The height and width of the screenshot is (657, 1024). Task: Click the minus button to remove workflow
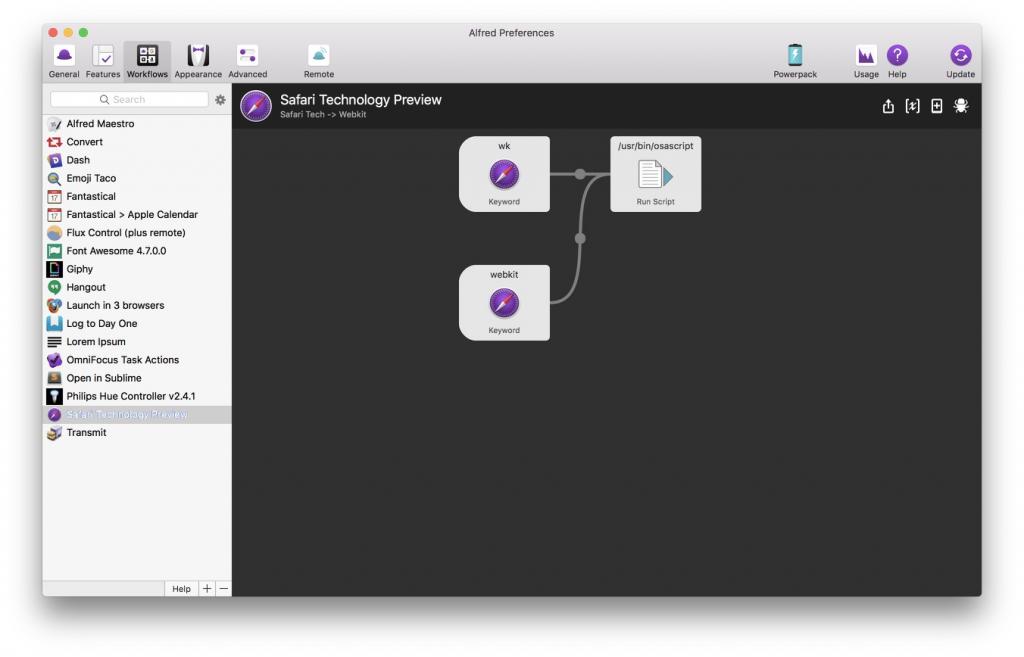tap(223, 589)
